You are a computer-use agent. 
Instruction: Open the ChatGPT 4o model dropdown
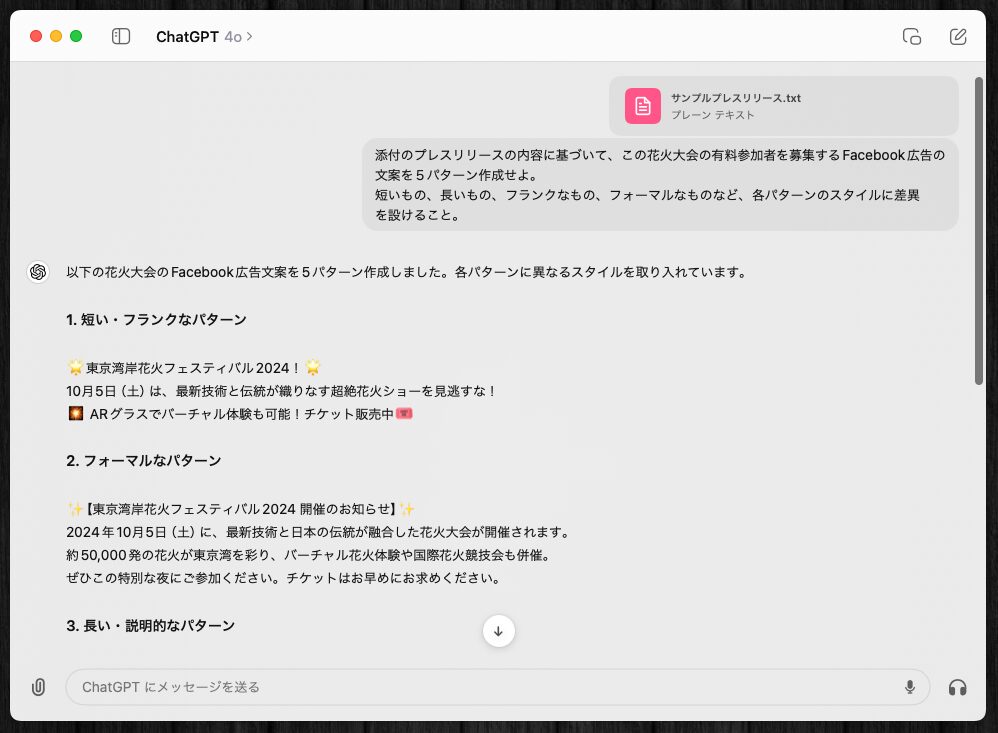pos(204,37)
